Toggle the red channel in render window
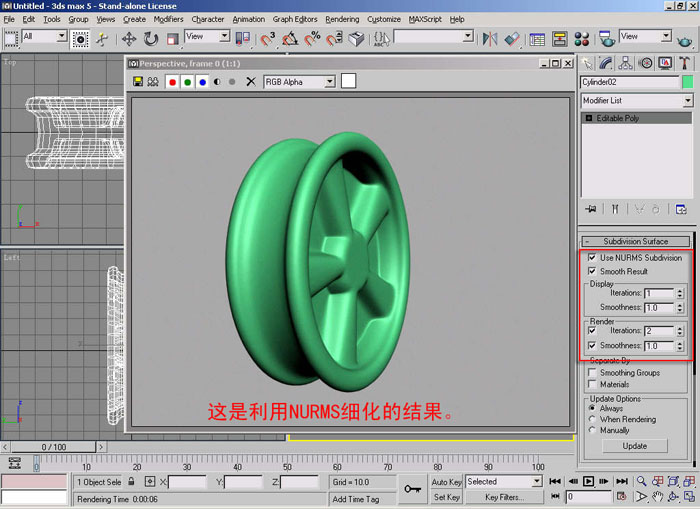Image resolution: width=700 pixels, height=509 pixels. click(x=172, y=82)
